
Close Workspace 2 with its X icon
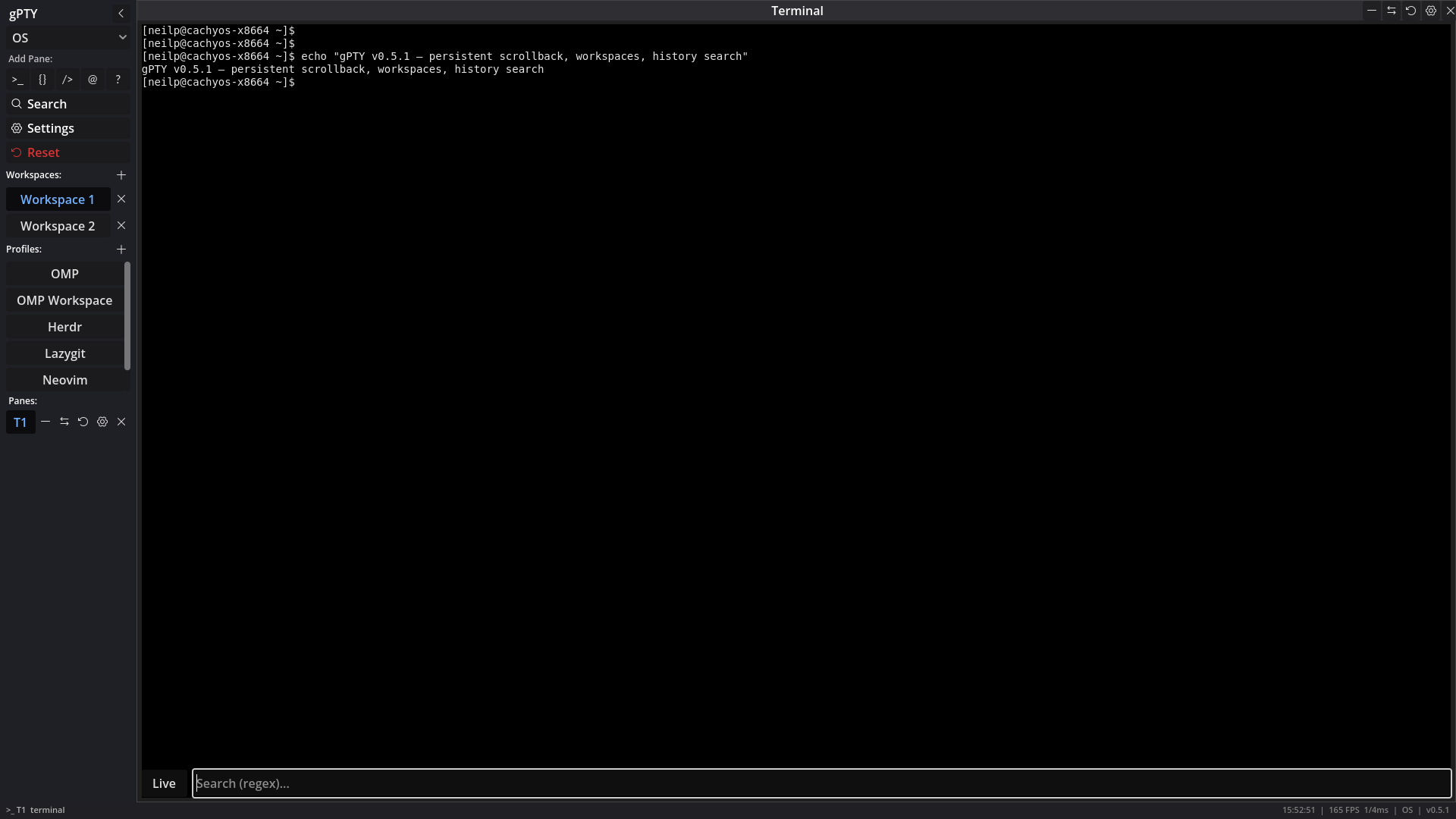(121, 226)
